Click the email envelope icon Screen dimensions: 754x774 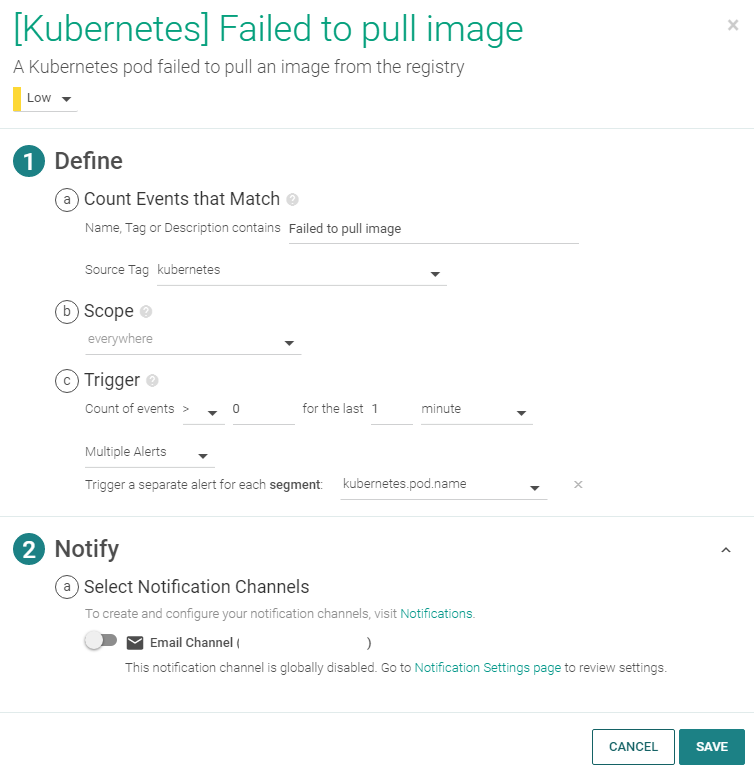coord(135,642)
